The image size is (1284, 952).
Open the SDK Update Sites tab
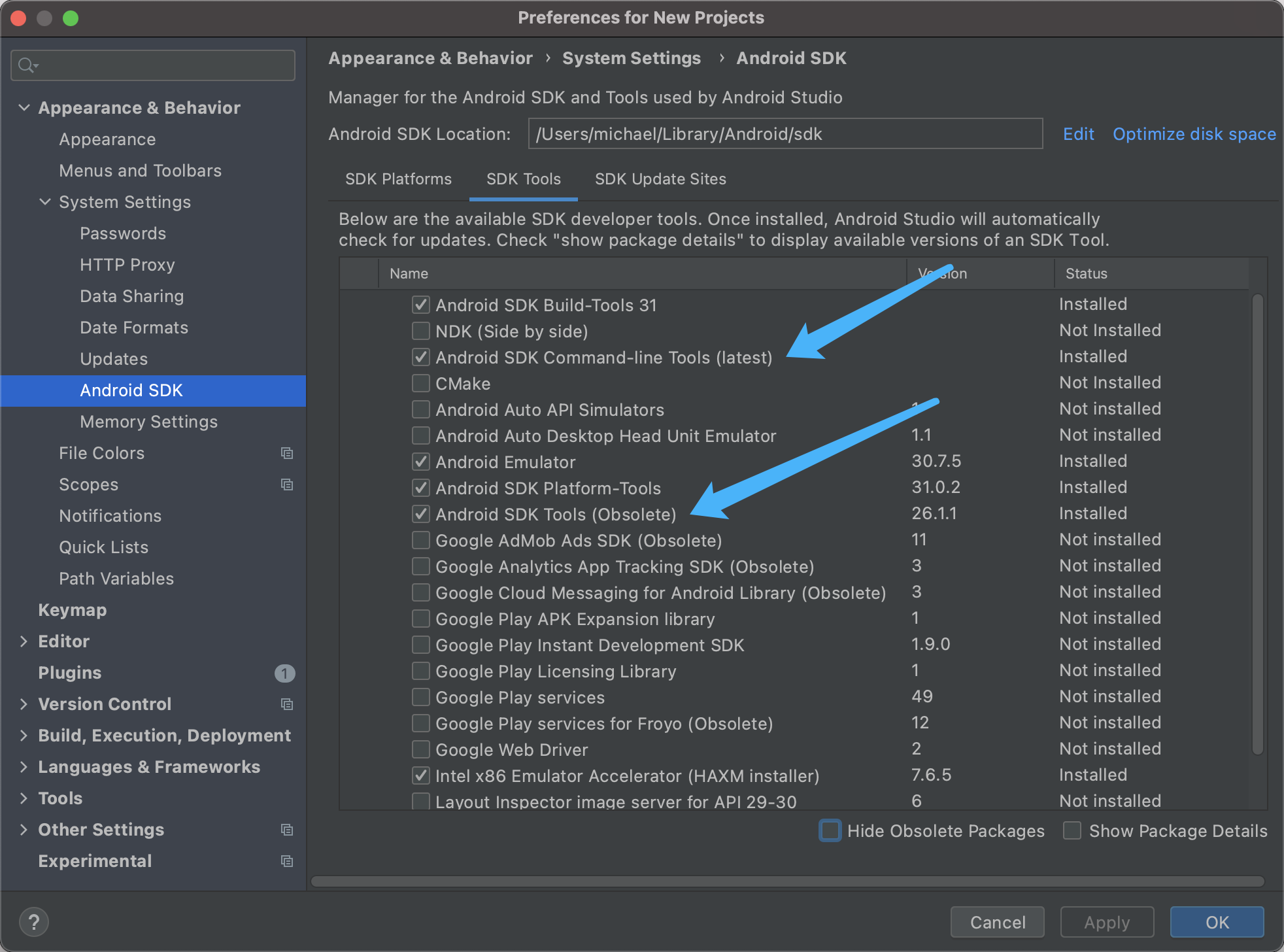click(x=660, y=179)
